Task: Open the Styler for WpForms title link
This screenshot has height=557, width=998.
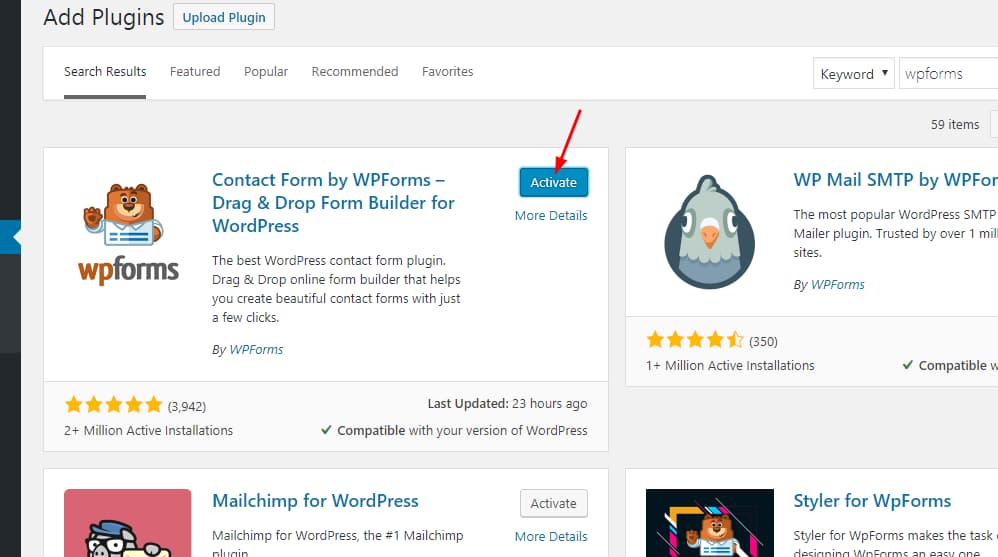Action: point(872,501)
